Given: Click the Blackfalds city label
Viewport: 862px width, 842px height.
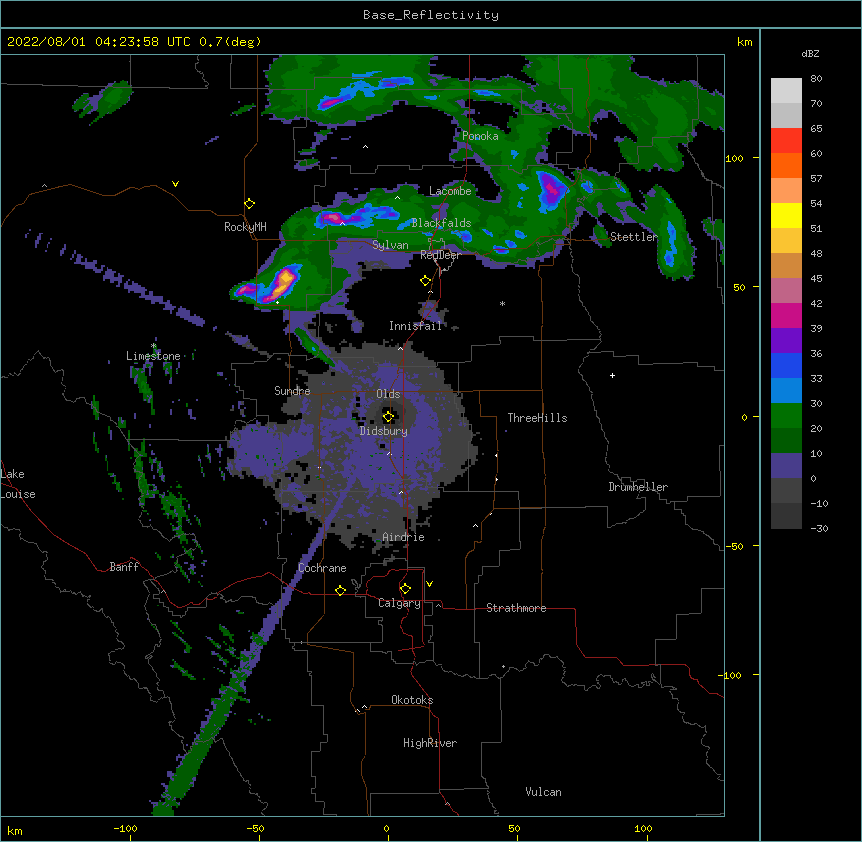Looking at the screenshot, I should coord(441,223).
